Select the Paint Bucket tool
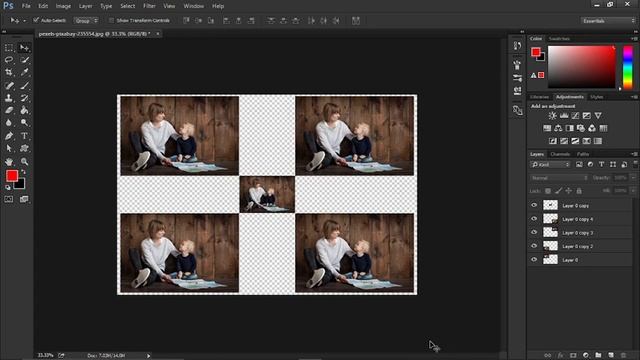The width and height of the screenshot is (640, 360). coord(24,110)
